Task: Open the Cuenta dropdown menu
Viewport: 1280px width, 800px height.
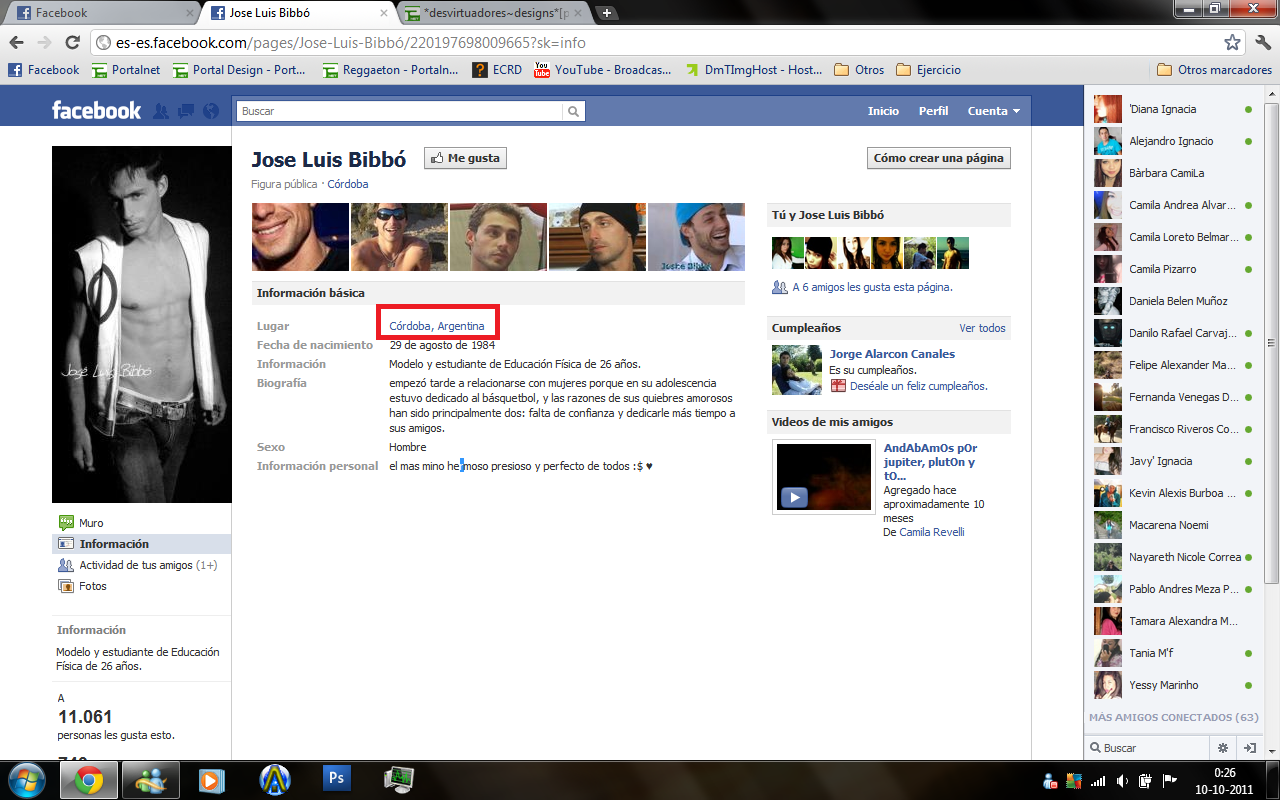Action: click(x=993, y=111)
